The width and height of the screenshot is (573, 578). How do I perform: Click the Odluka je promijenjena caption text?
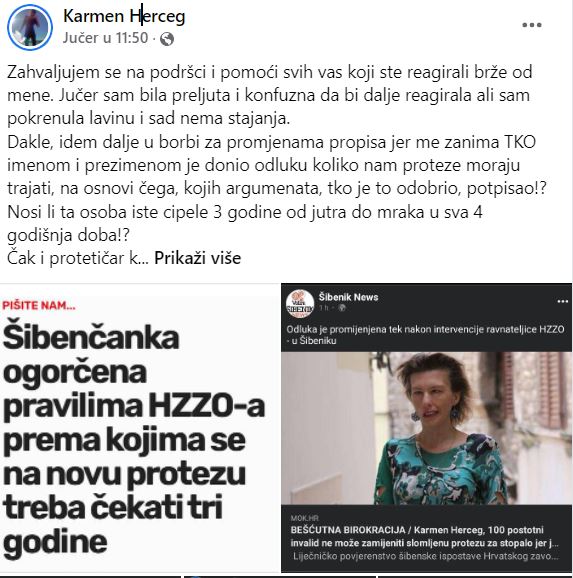(x=425, y=335)
